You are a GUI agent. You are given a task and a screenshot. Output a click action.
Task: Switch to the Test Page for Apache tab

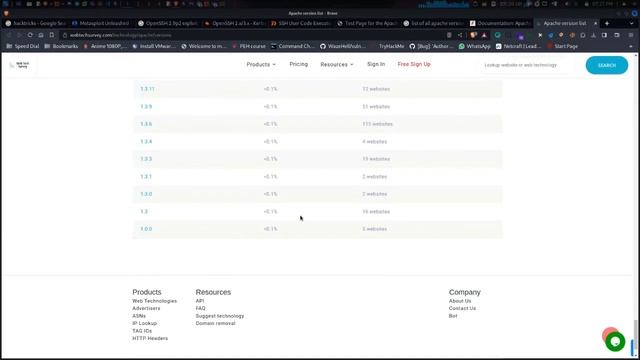[x=367, y=24]
